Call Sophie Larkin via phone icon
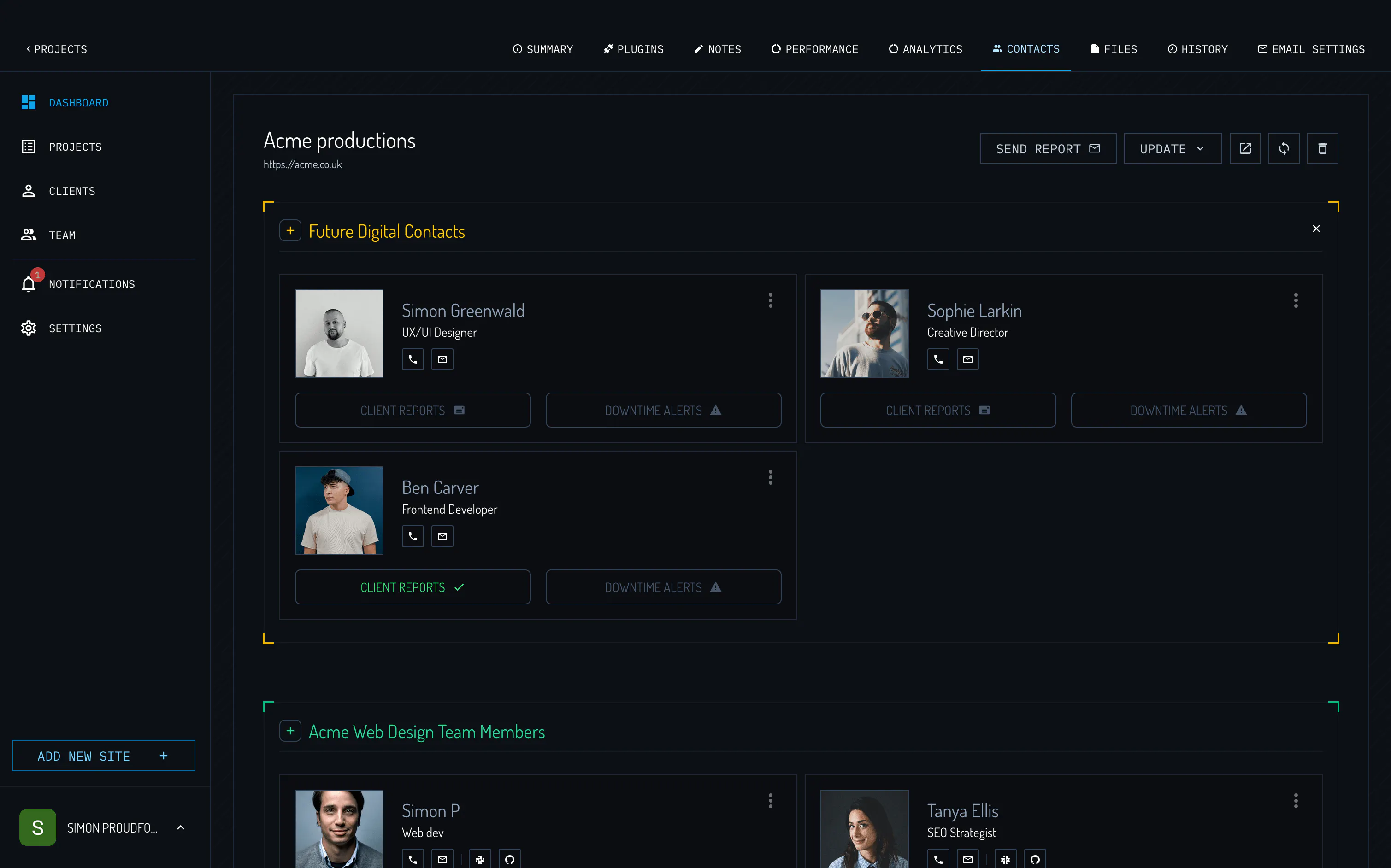Image resolution: width=1391 pixels, height=868 pixels. click(938, 359)
